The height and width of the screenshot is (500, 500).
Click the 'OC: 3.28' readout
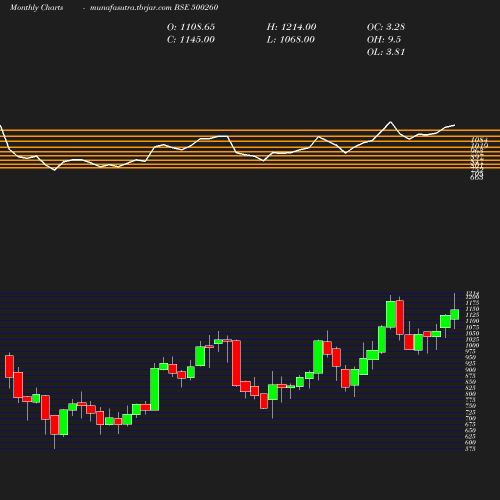[386, 27]
